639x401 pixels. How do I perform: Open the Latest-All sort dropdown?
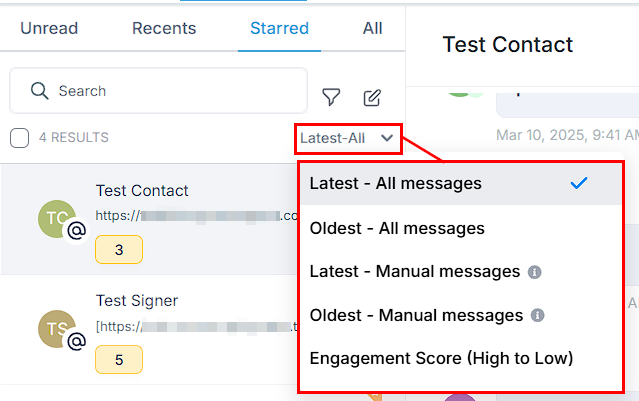pyautogui.click(x=348, y=139)
